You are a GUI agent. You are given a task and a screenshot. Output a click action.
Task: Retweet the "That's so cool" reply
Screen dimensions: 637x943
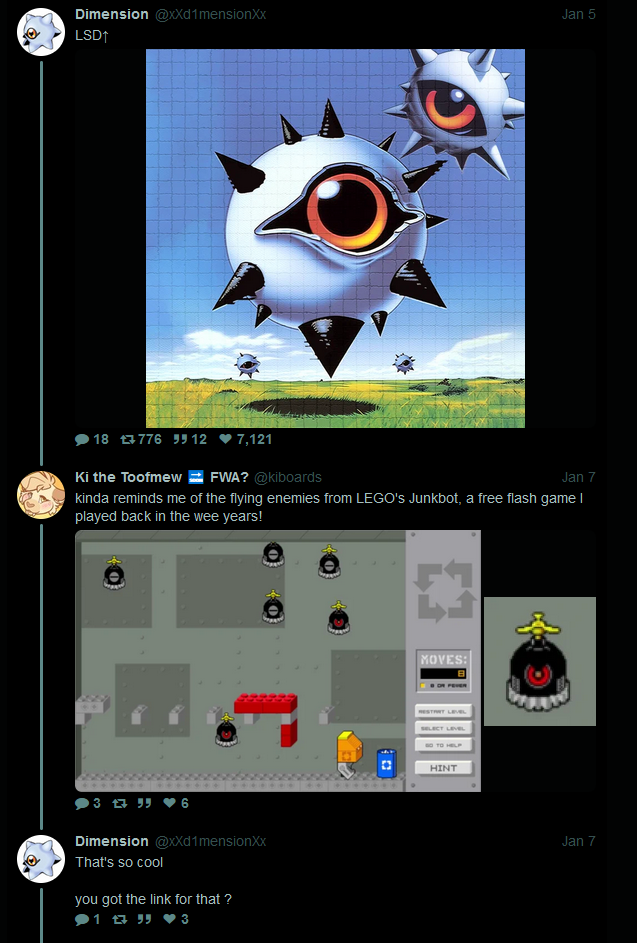pyautogui.click(x=120, y=920)
